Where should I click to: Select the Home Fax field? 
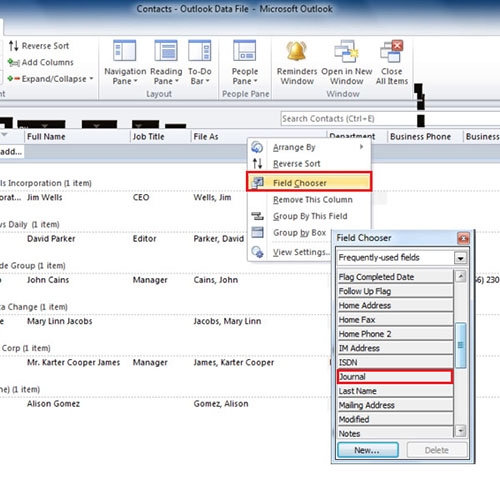[395, 320]
